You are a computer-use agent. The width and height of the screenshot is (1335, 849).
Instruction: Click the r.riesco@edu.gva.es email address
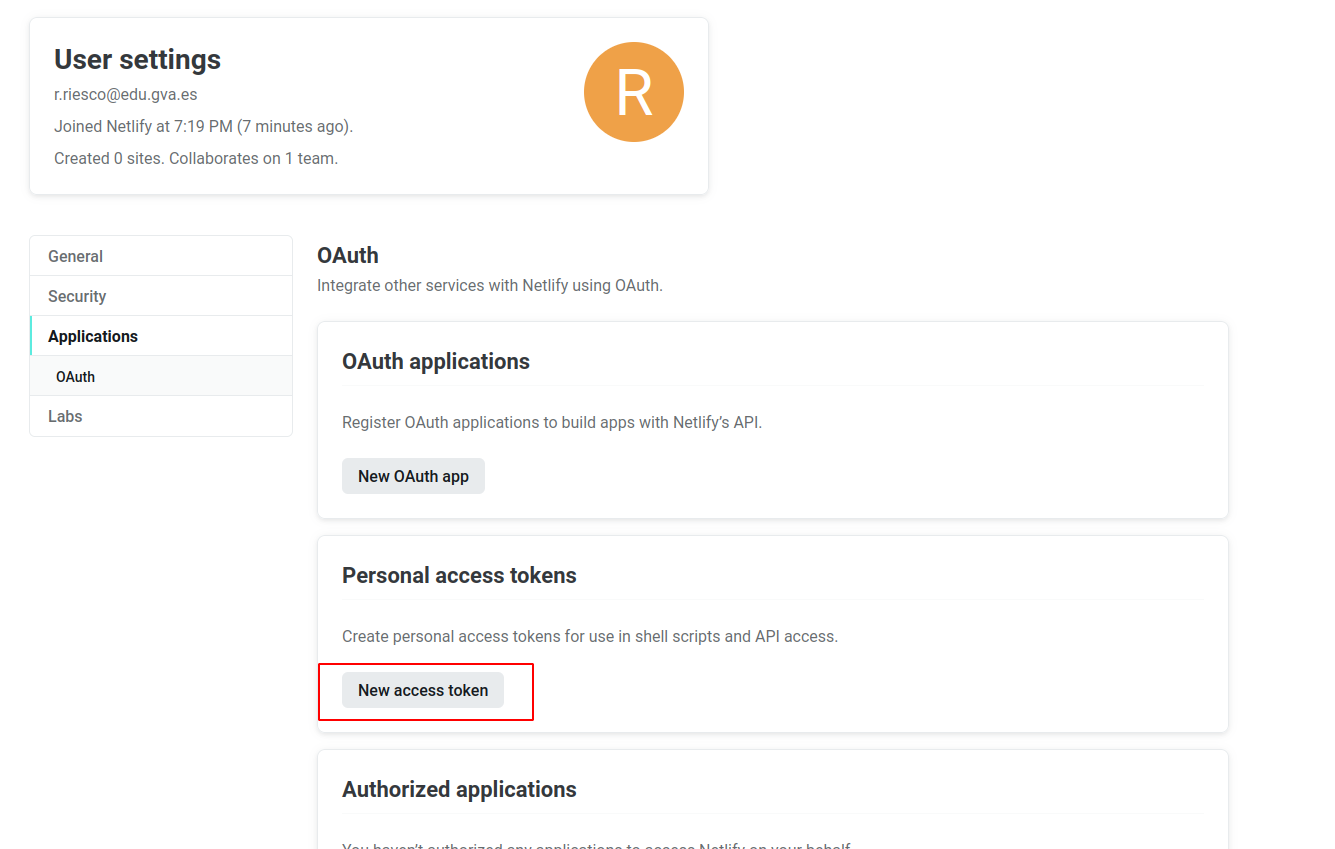coord(125,95)
